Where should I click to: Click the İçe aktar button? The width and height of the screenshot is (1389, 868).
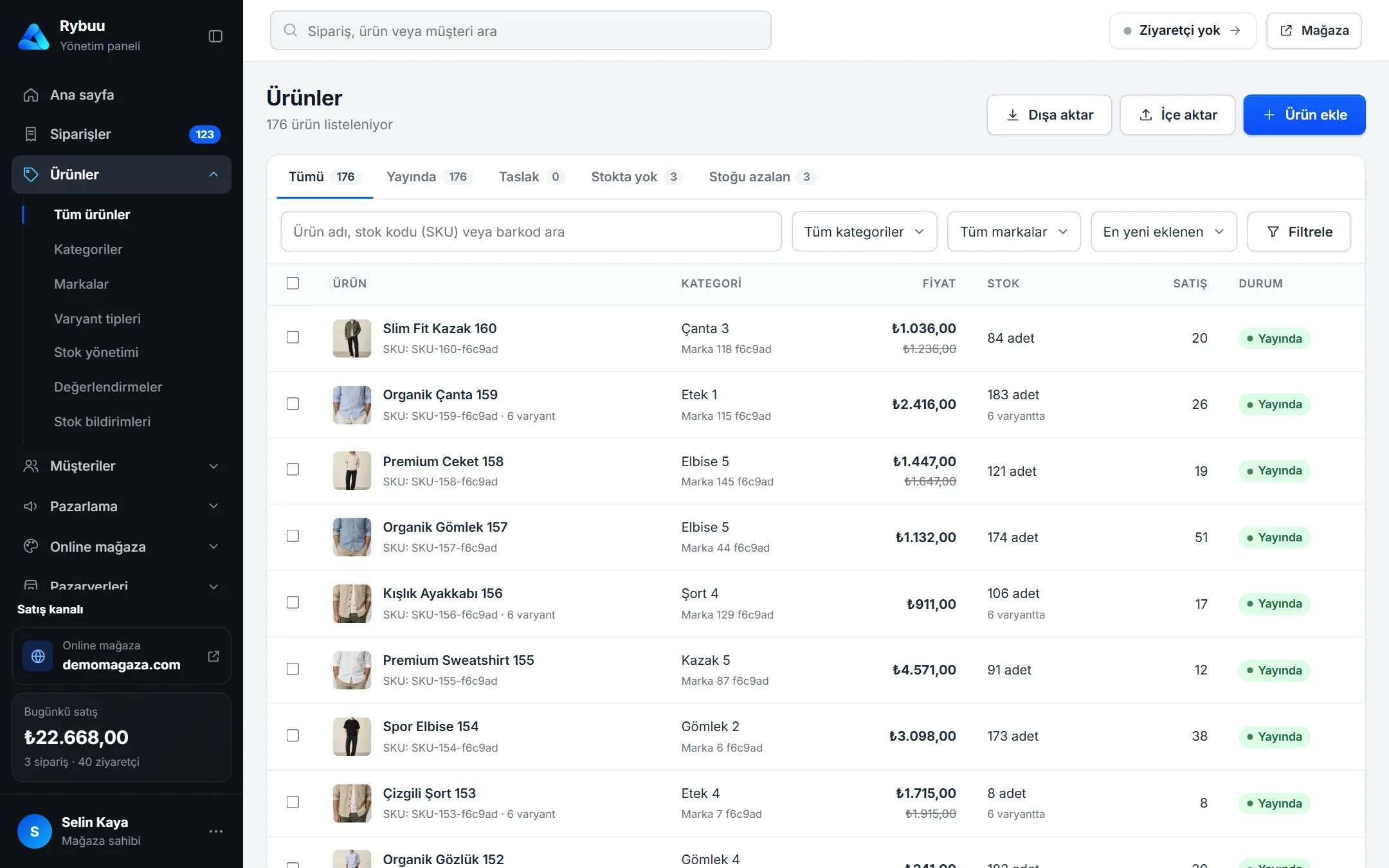pyautogui.click(x=1177, y=115)
